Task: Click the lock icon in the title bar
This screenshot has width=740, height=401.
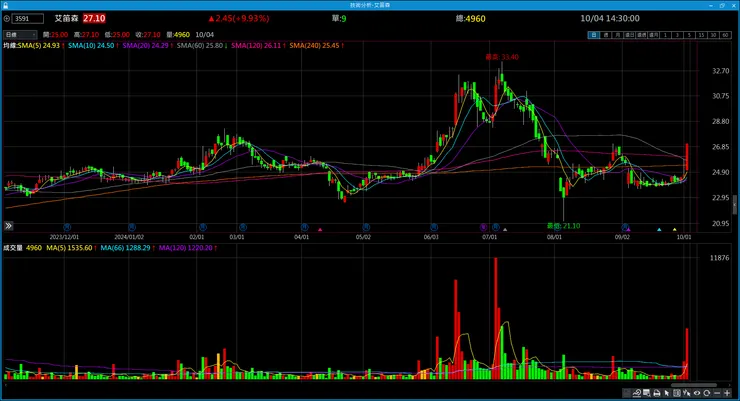Action: [5, 5]
